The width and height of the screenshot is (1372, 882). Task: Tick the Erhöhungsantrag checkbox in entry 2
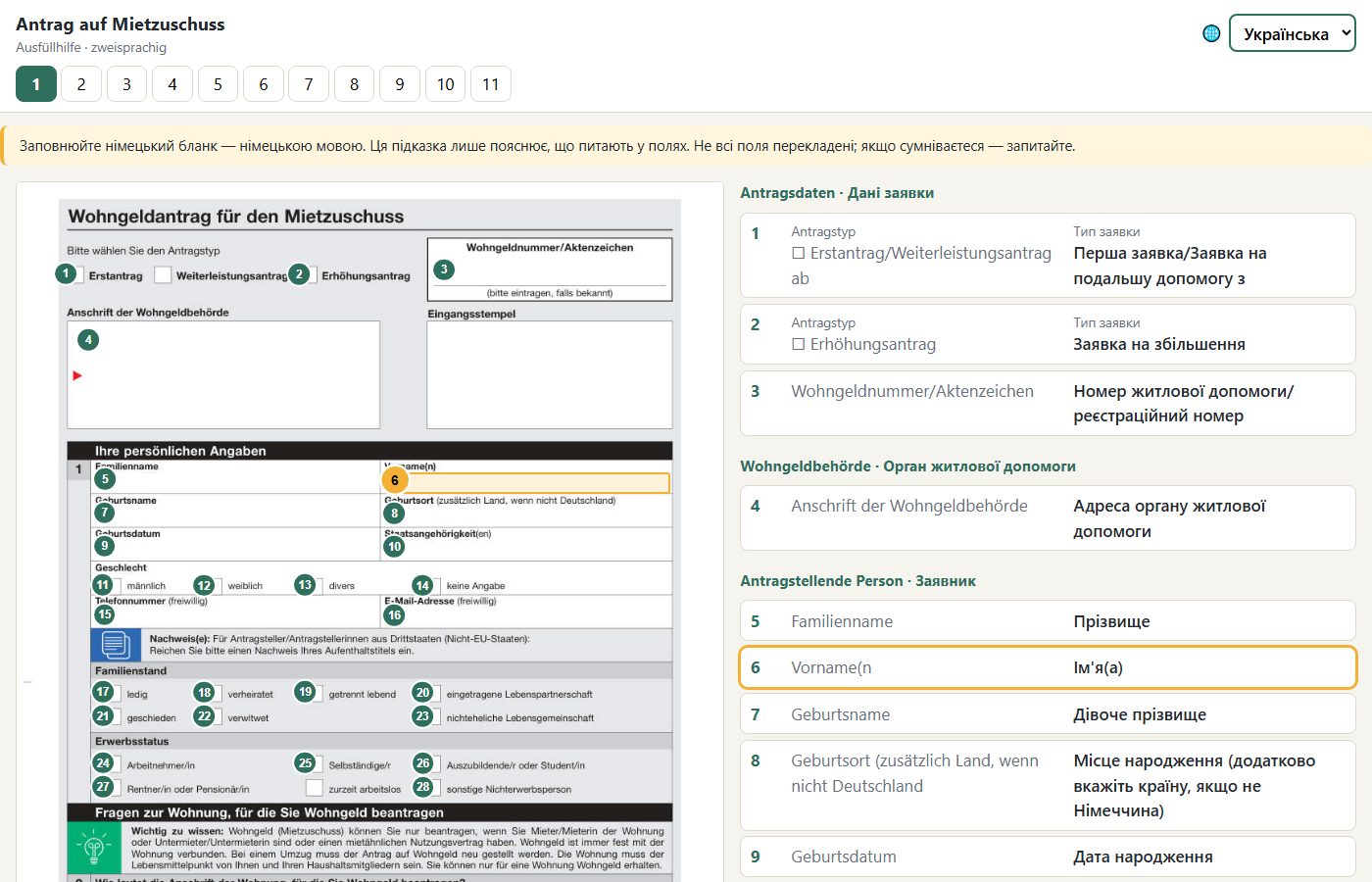tap(799, 344)
